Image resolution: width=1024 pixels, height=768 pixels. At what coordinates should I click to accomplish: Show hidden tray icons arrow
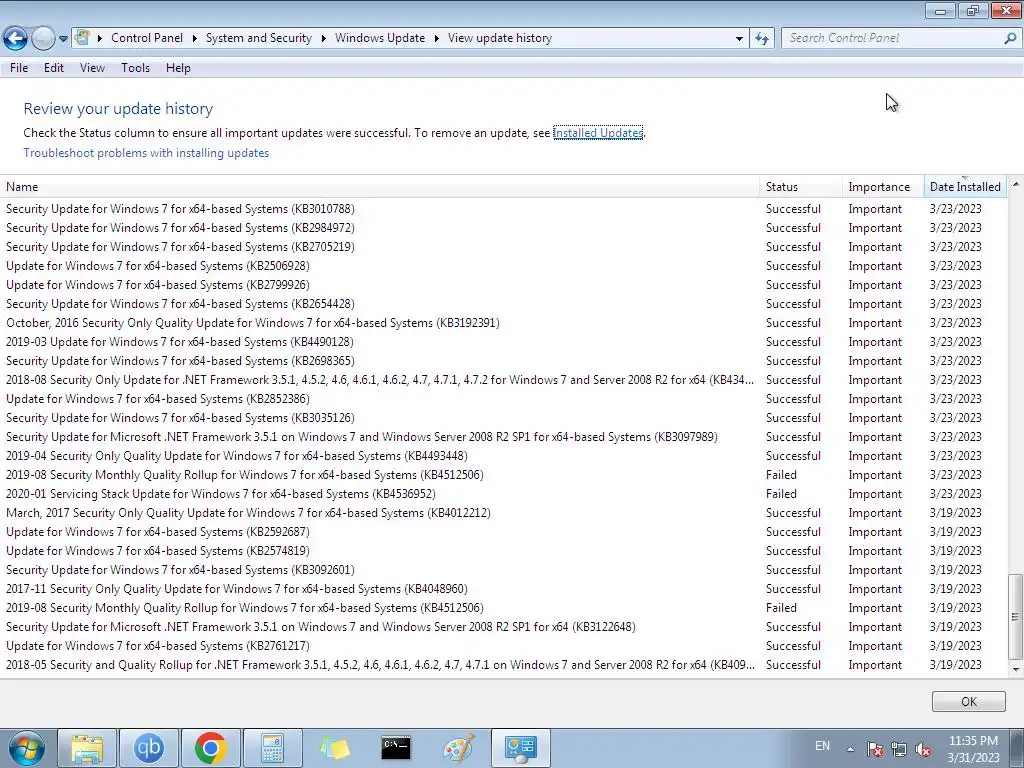click(x=850, y=749)
